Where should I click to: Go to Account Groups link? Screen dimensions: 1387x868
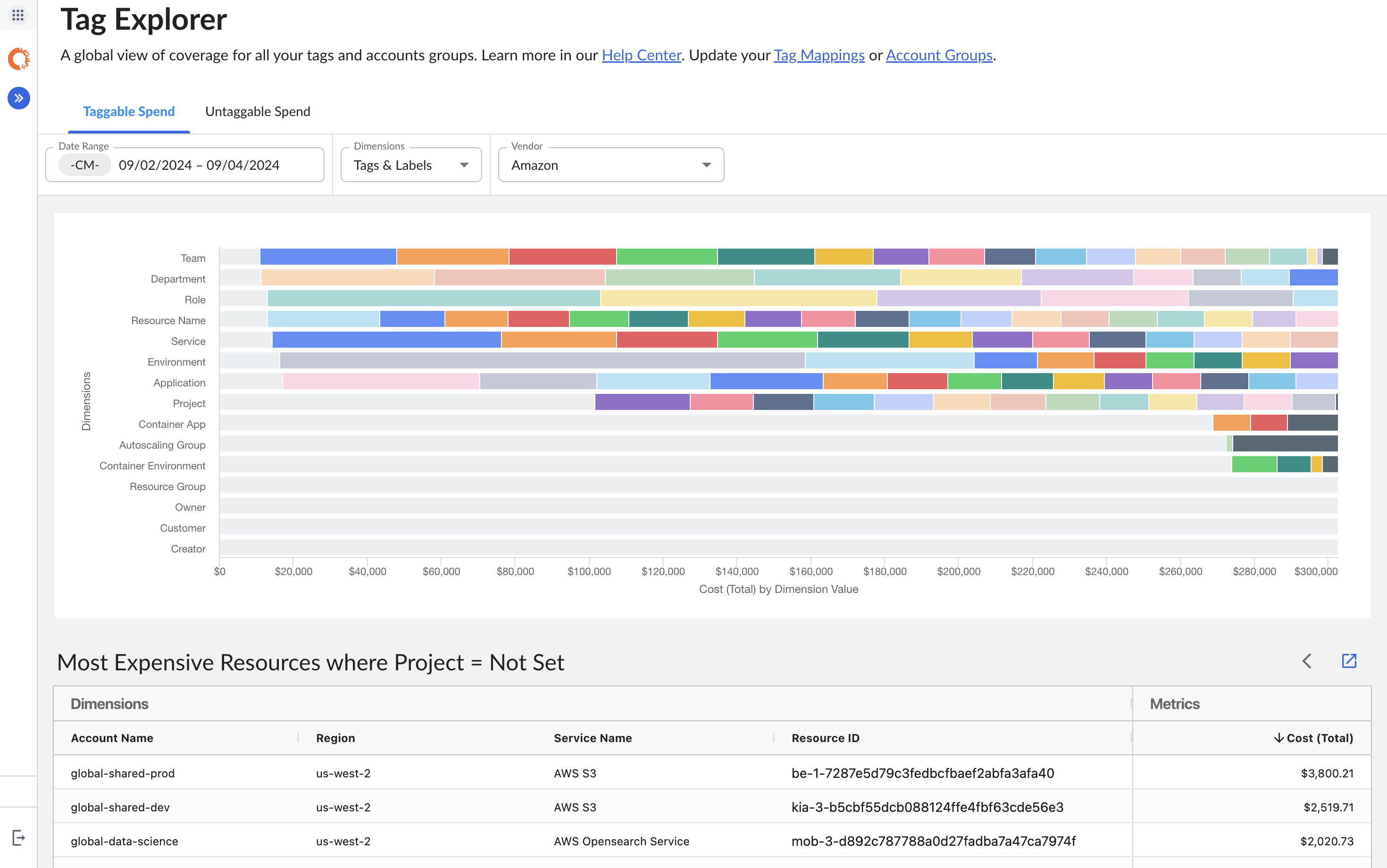(x=939, y=55)
